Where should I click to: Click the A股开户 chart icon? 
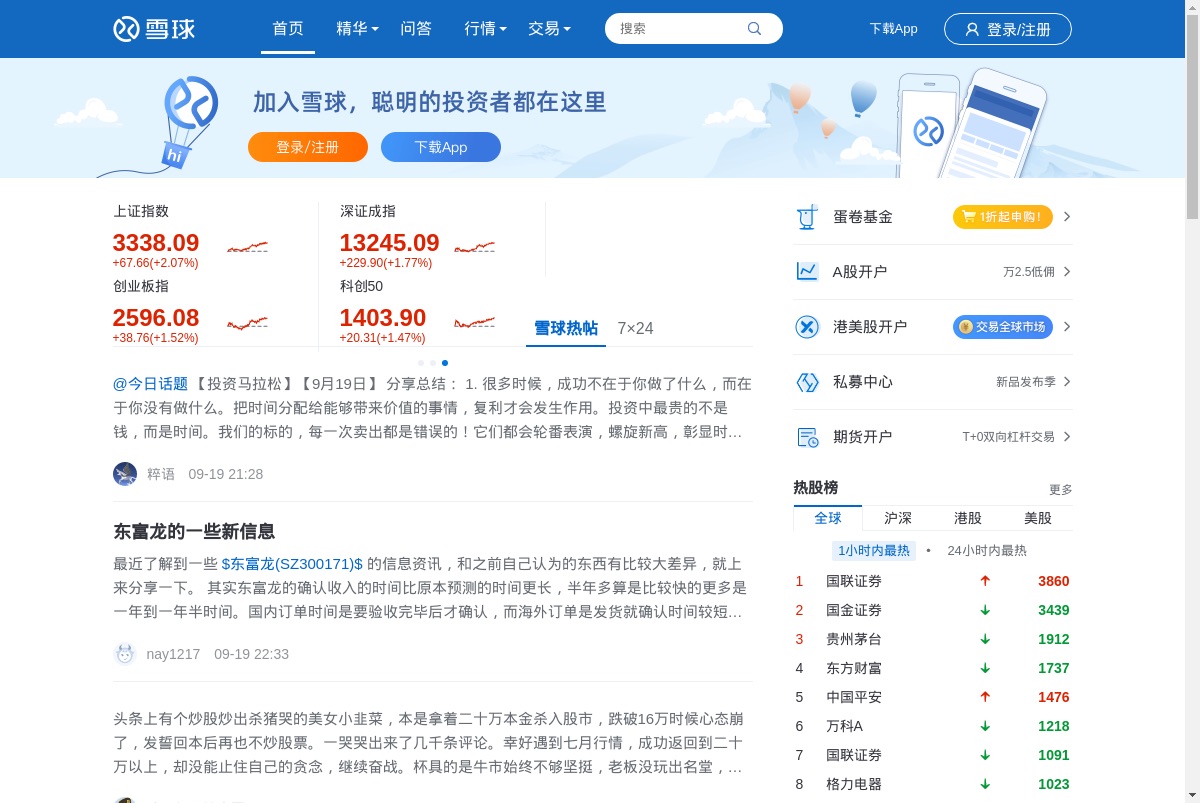tap(806, 272)
